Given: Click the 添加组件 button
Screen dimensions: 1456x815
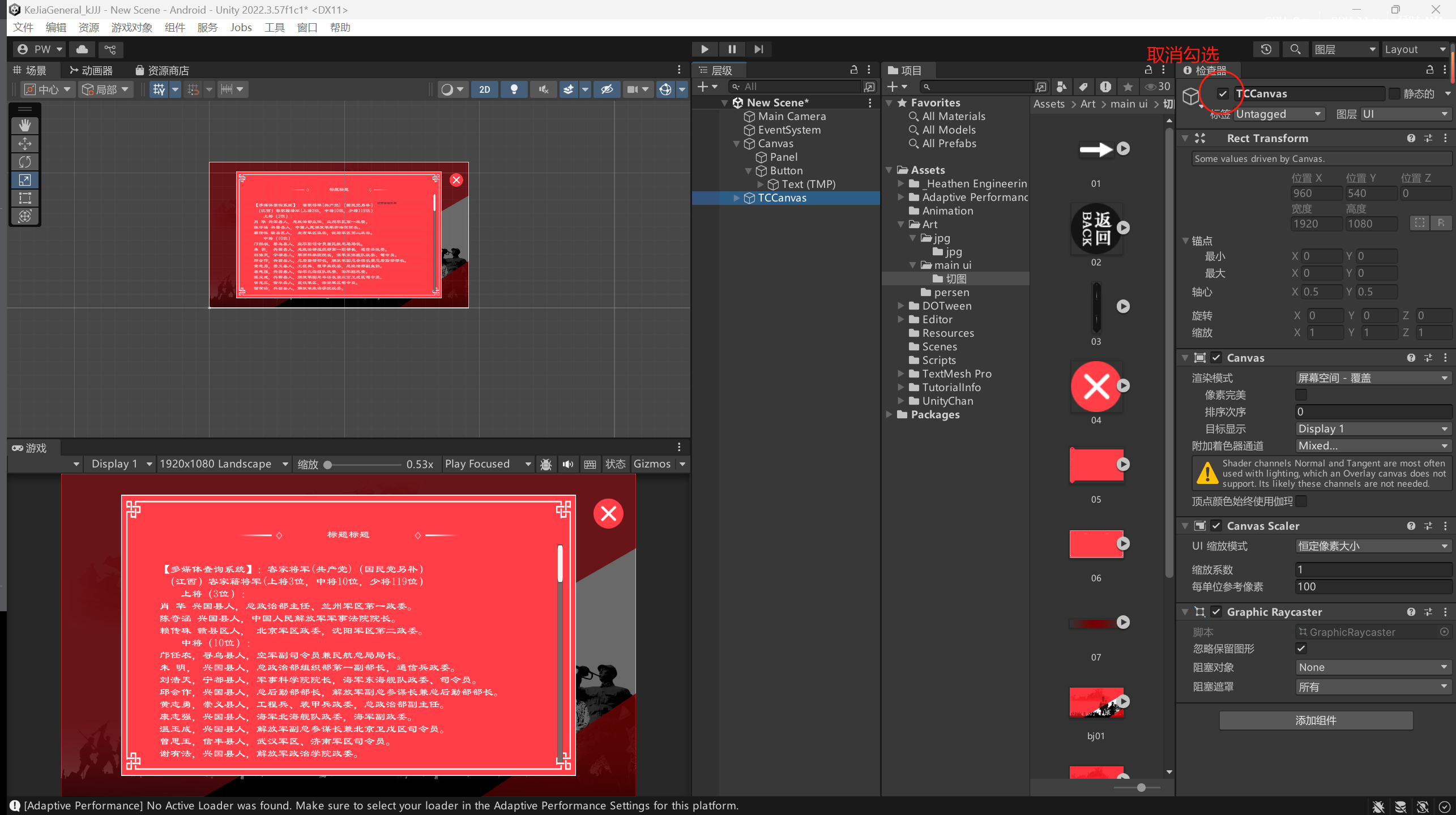Looking at the screenshot, I should [x=1315, y=720].
